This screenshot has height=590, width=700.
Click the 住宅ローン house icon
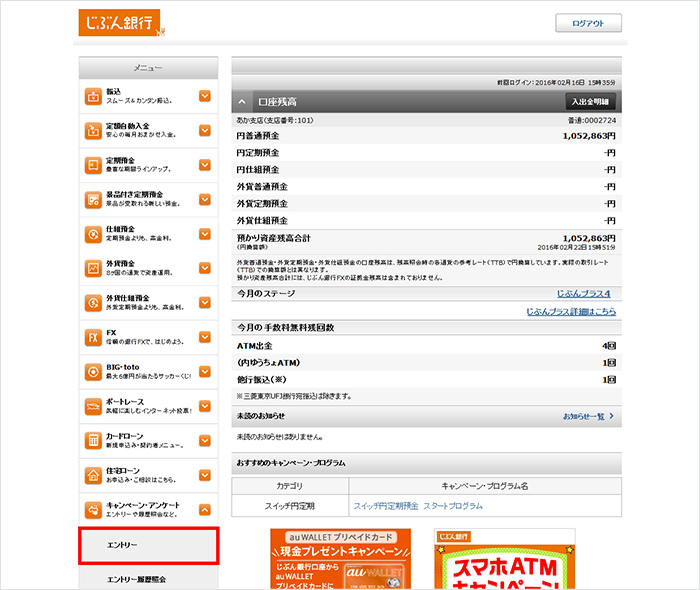click(93, 475)
